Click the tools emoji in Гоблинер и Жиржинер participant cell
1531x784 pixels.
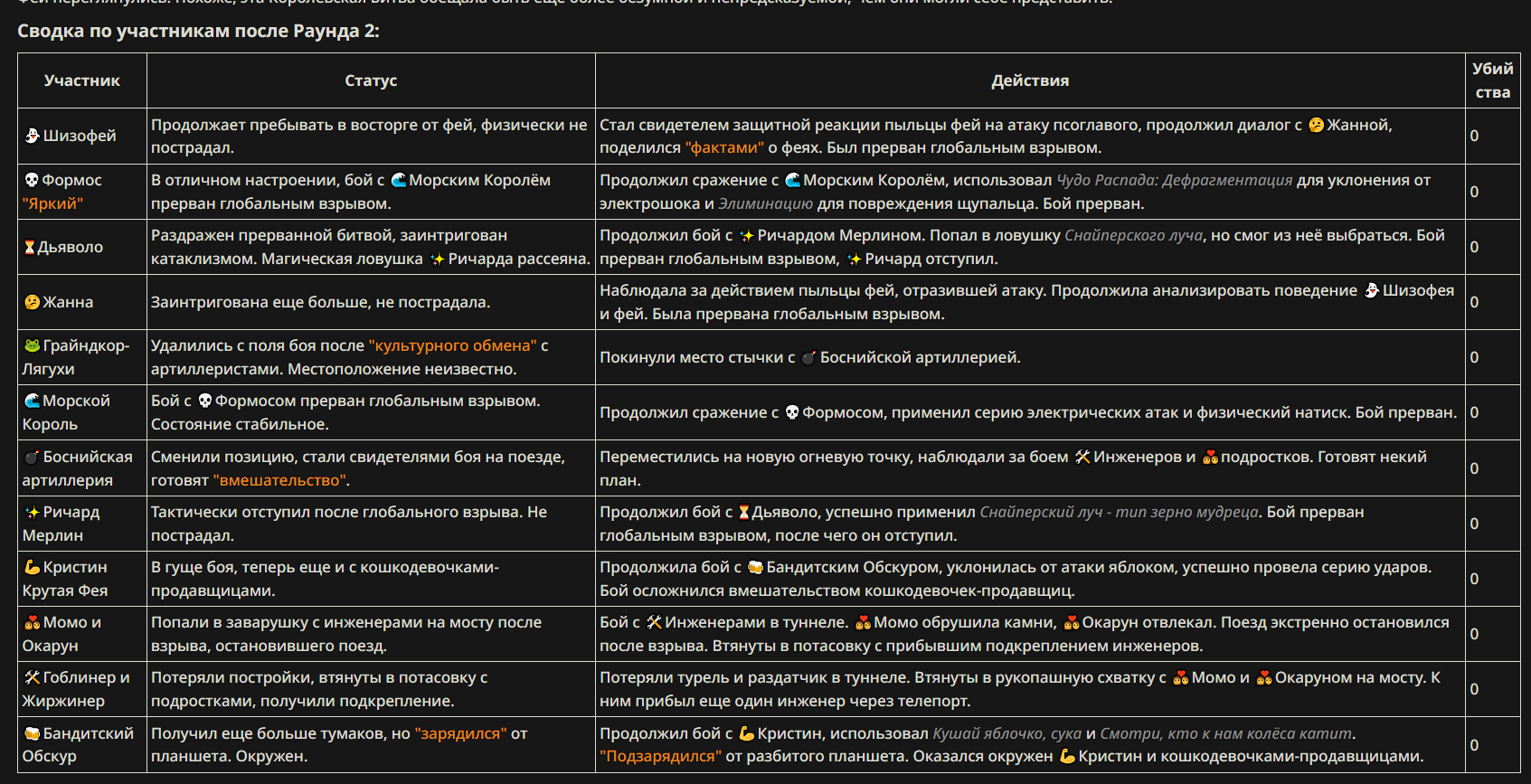[33, 677]
